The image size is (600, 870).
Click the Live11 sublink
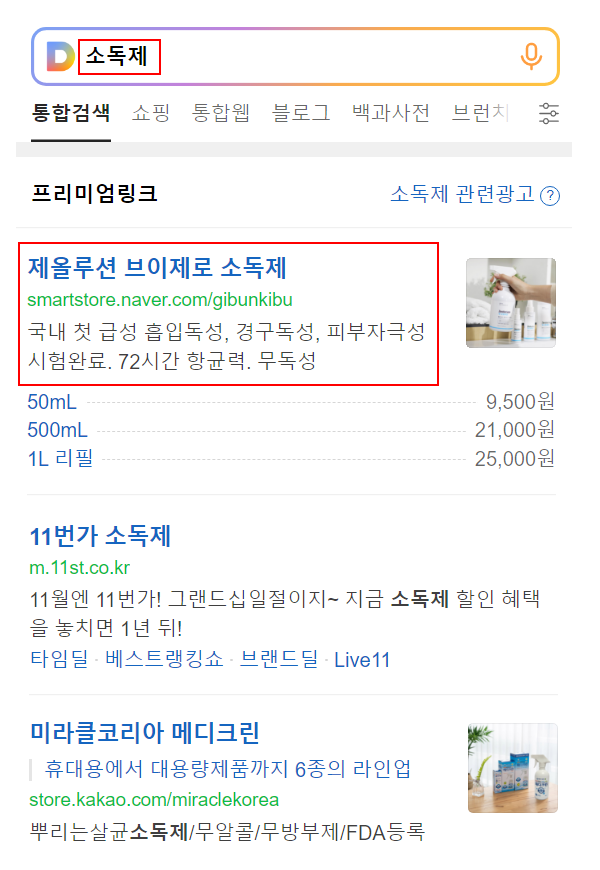coord(362,660)
